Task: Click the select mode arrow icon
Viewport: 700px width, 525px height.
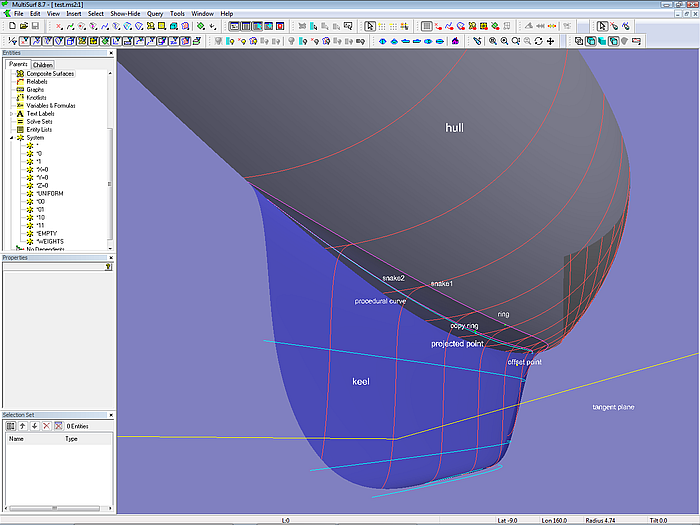Action: click(x=370, y=27)
